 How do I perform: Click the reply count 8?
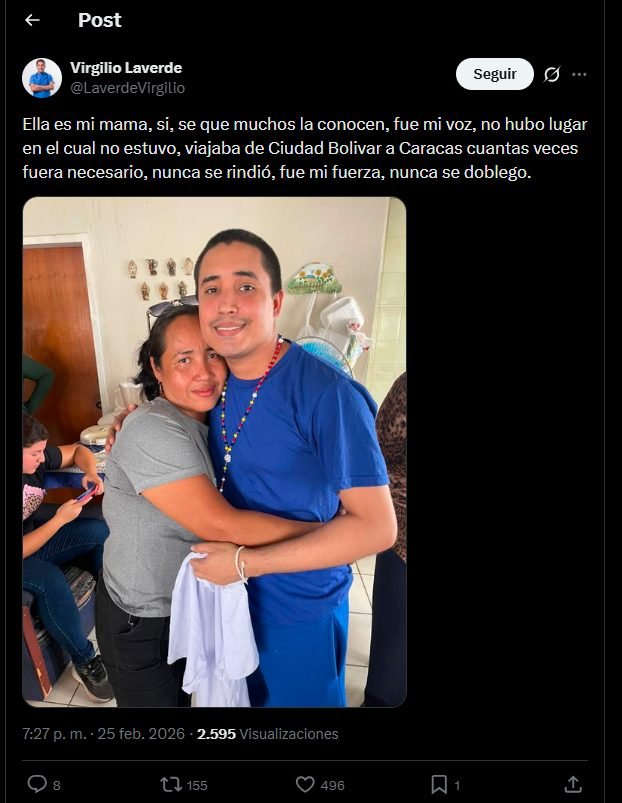[x=57, y=786]
